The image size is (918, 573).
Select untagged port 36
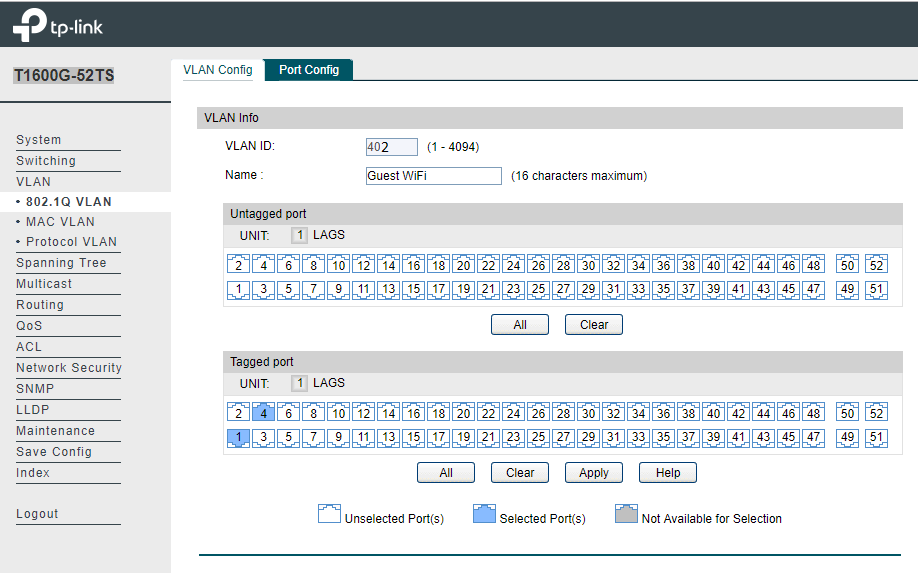[663, 265]
